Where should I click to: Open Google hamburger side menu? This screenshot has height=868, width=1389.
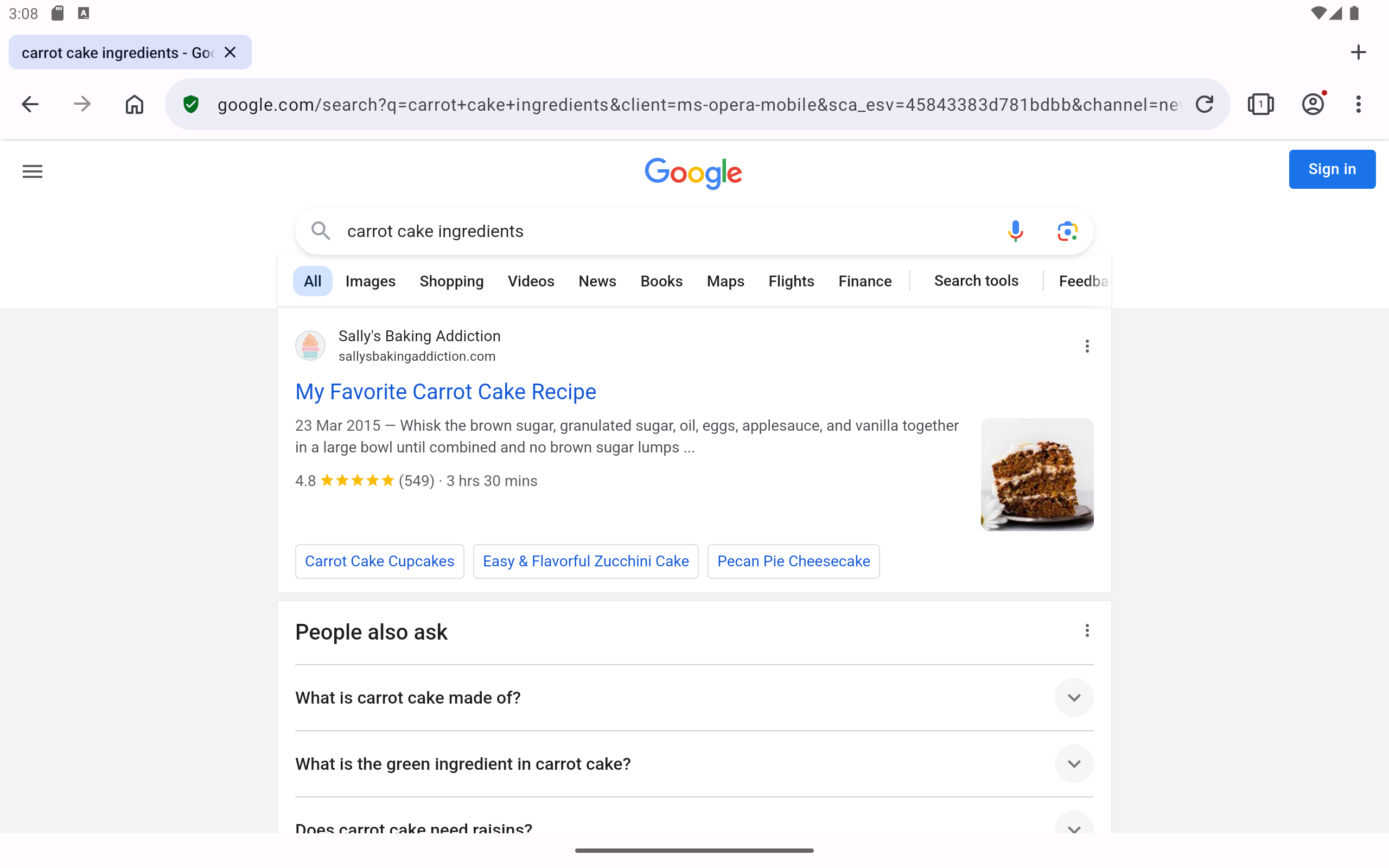33,171
